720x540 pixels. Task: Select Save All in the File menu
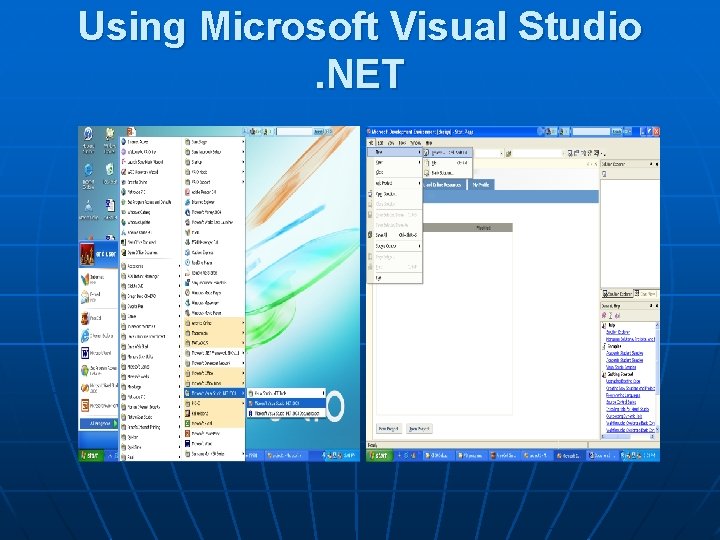[x=395, y=235]
